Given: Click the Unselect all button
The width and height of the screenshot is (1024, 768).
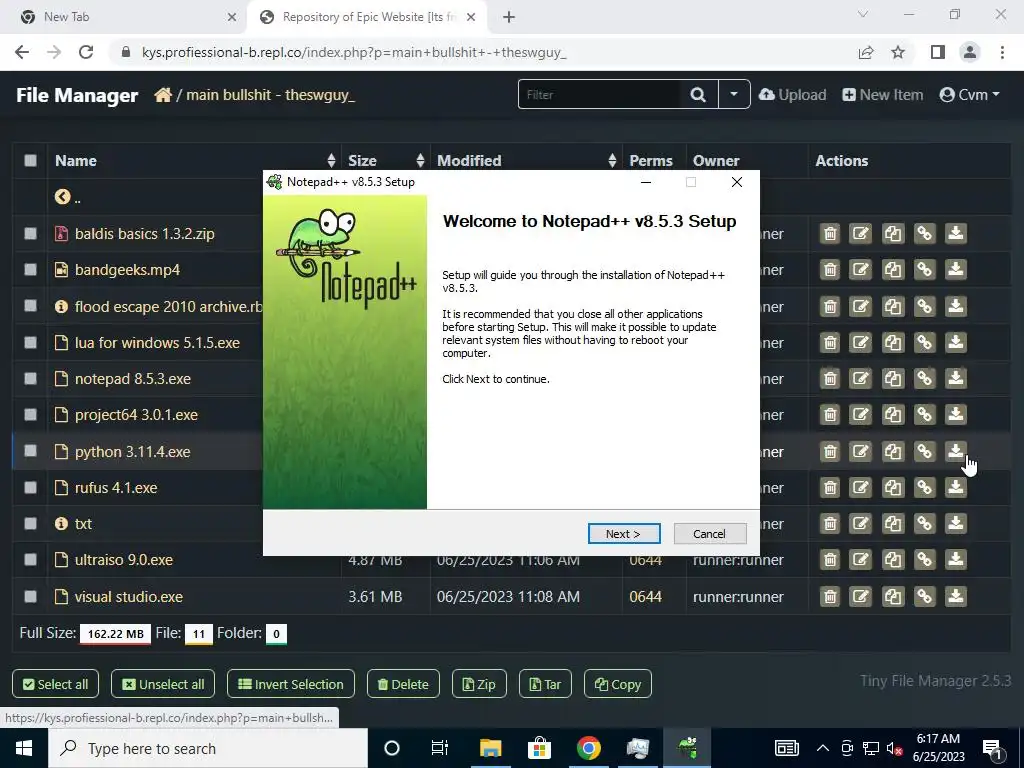Looking at the screenshot, I should (x=163, y=684).
